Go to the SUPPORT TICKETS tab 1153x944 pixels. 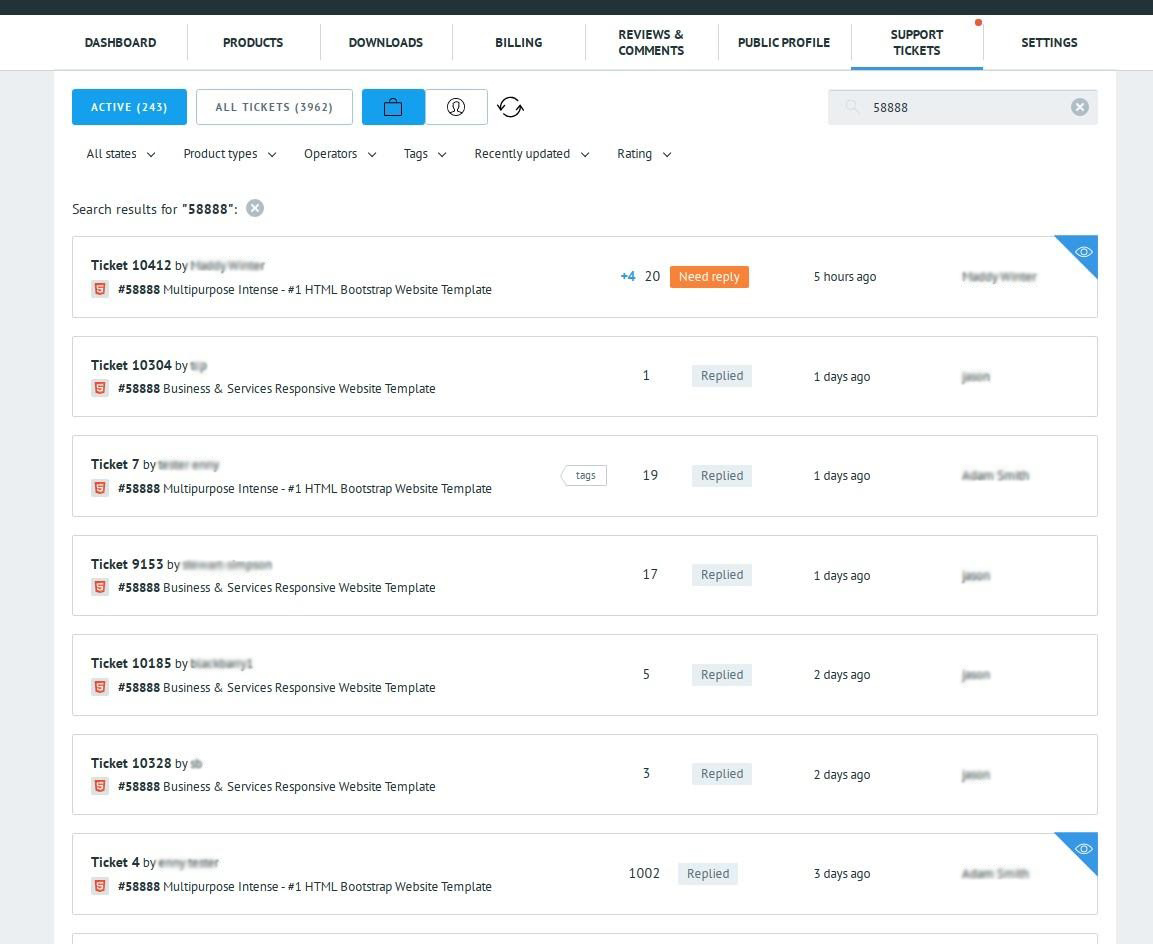pos(916,42)
